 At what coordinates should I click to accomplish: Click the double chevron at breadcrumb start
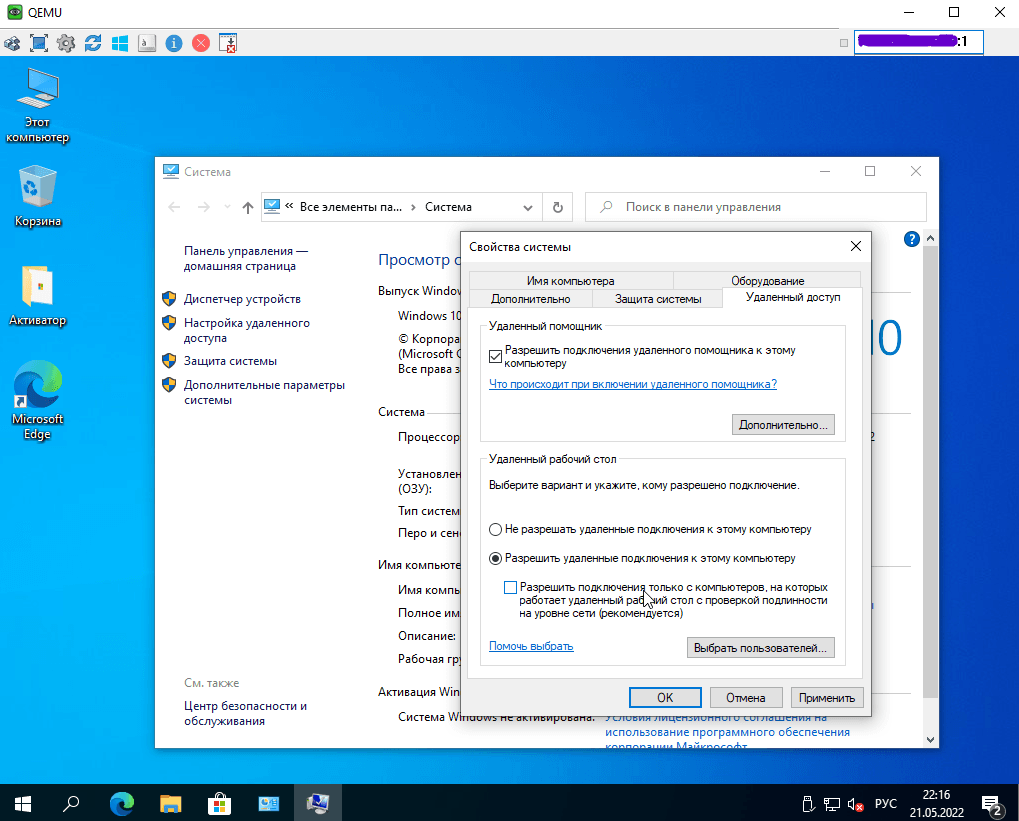289,207
